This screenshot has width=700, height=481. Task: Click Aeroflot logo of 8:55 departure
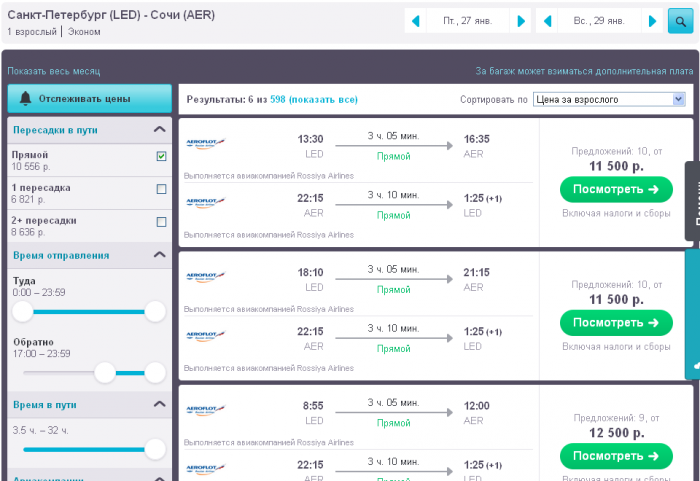205,410
